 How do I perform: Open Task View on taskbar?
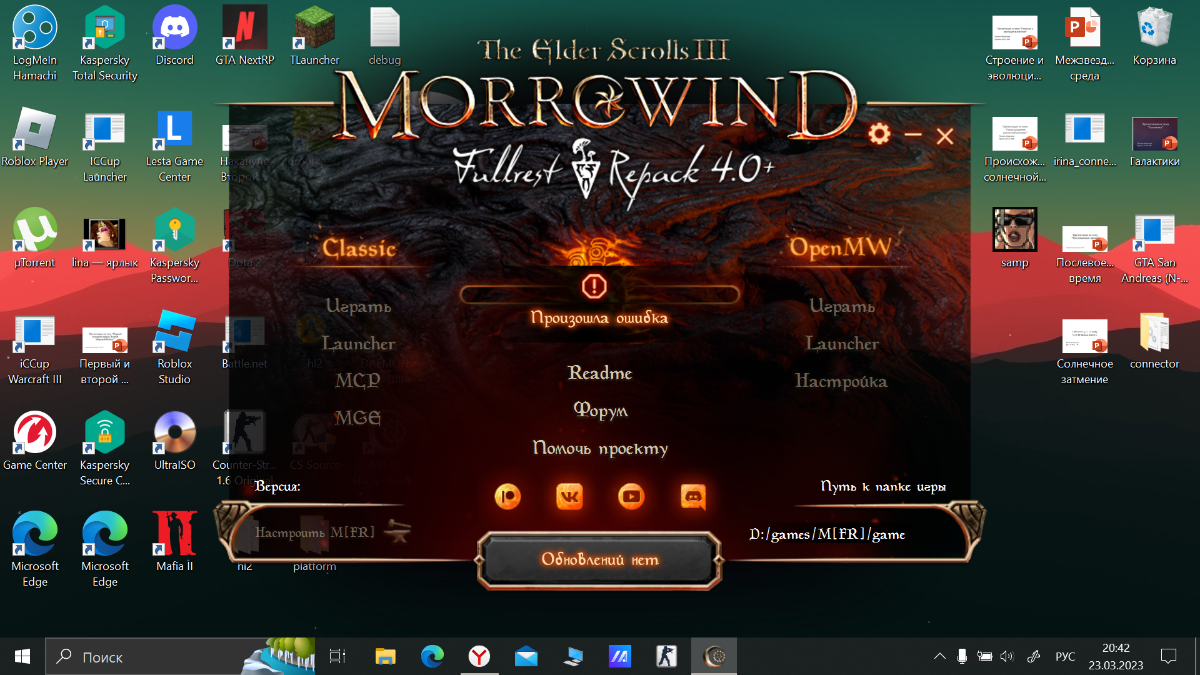pos(338,656)
